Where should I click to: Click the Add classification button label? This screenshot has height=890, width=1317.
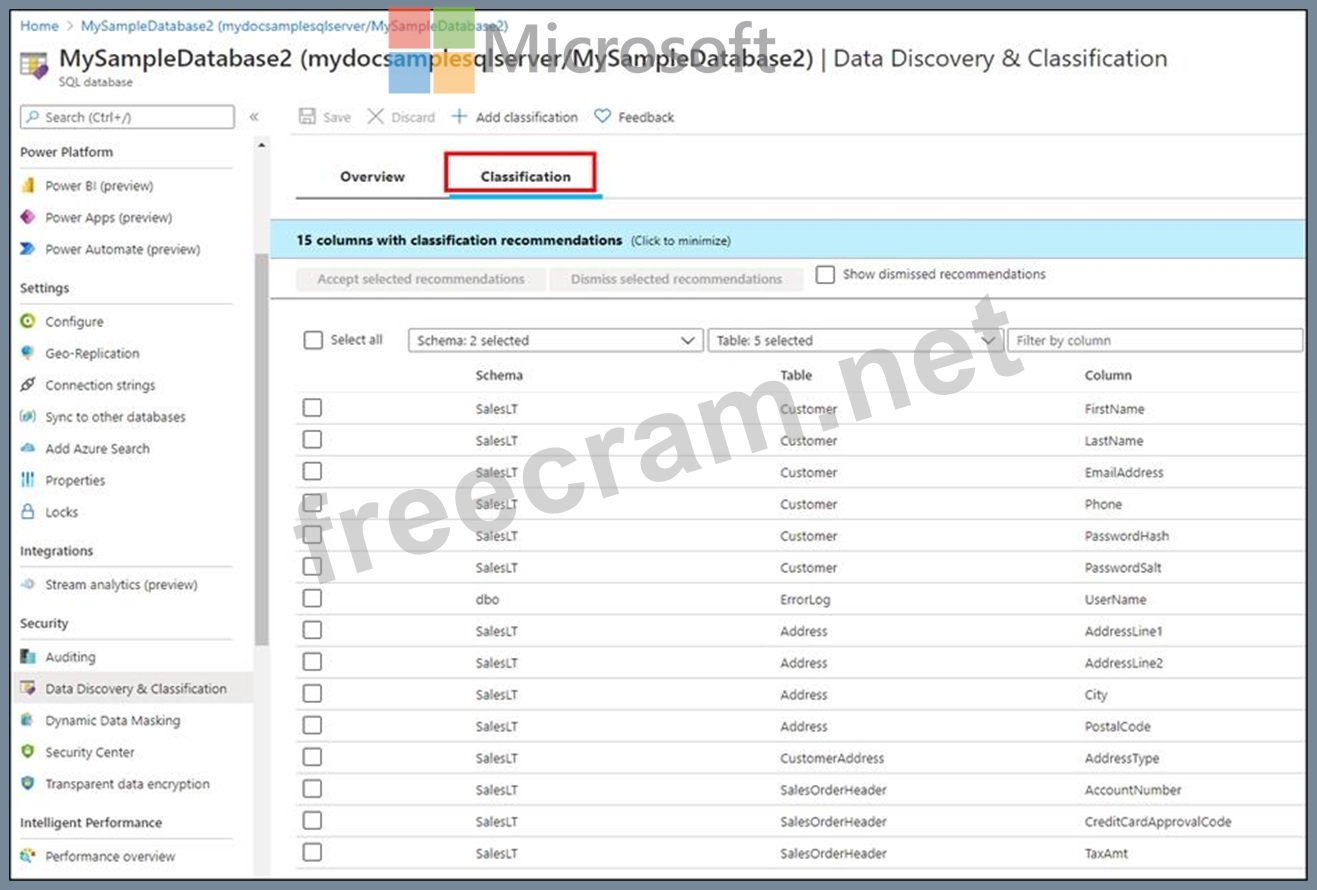[x=527, y=117]
